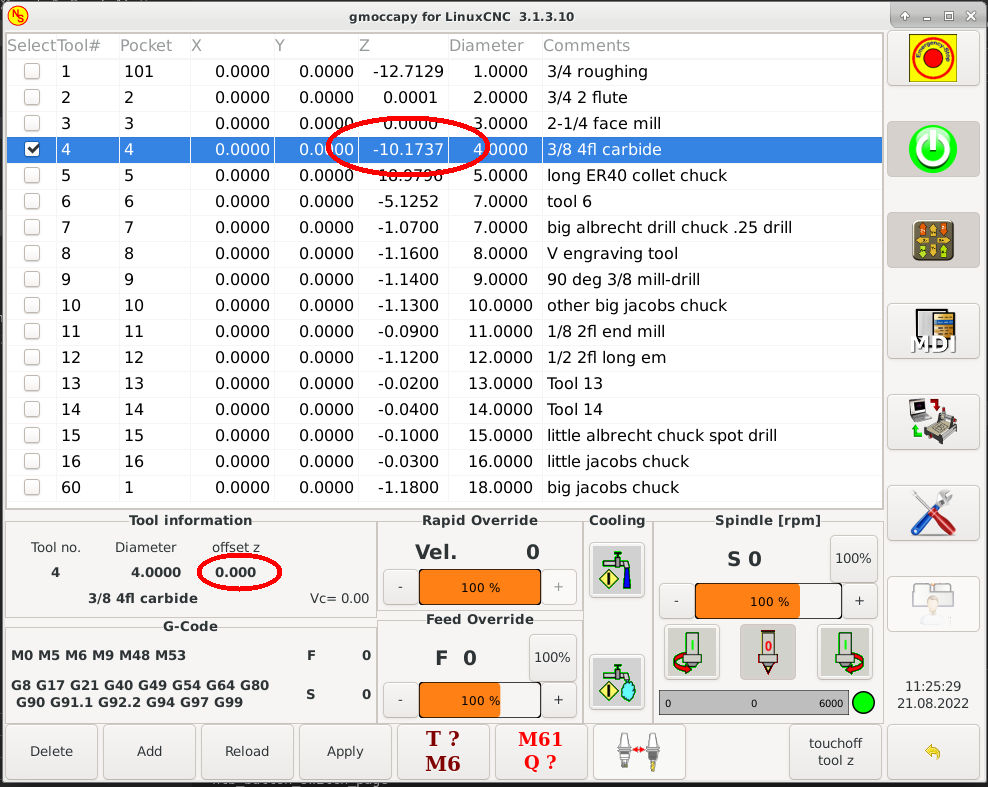
Task: Check the Select box for tool 11
Action: click(32, 331)
